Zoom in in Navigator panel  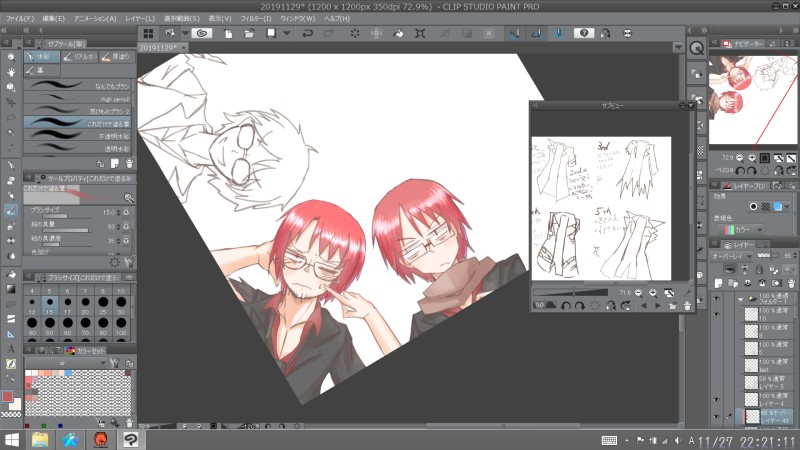[x=752, y=158]
